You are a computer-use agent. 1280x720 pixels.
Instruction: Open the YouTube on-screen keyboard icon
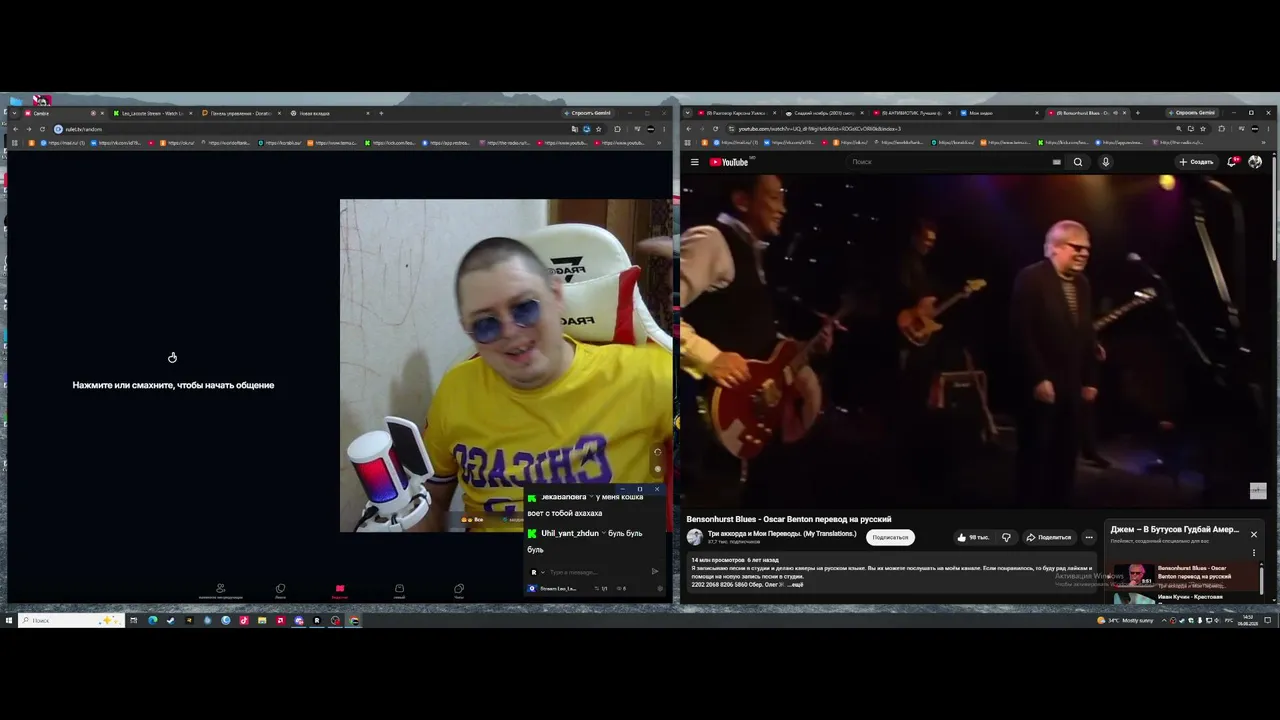(1056, 162)
